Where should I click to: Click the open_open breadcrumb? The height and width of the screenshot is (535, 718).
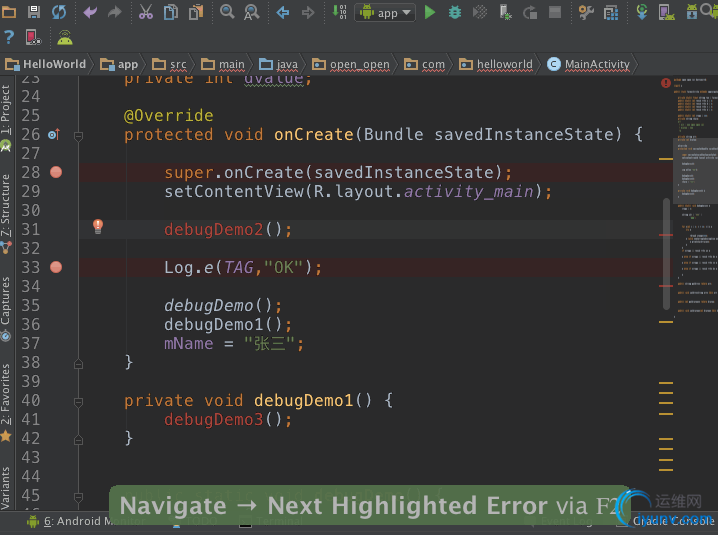tap(351, 64)
